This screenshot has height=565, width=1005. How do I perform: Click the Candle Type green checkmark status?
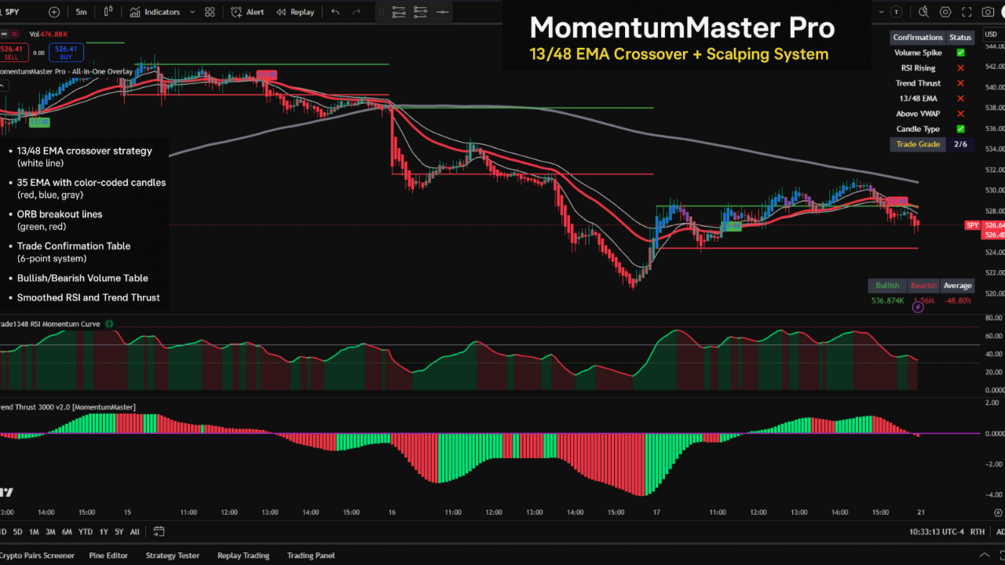click(x=960, y=129)
